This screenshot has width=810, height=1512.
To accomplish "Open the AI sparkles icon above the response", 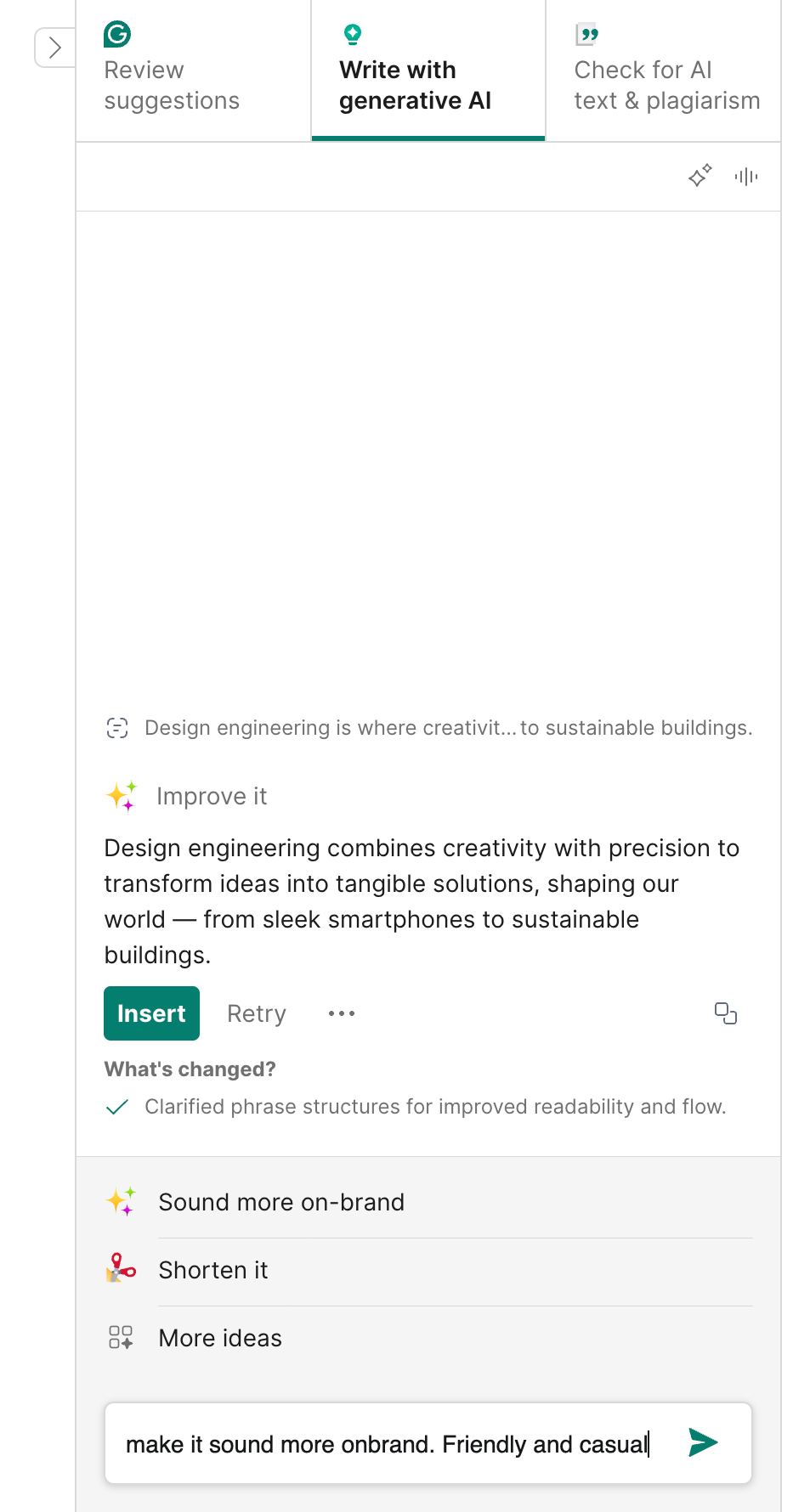I will 699,176.
